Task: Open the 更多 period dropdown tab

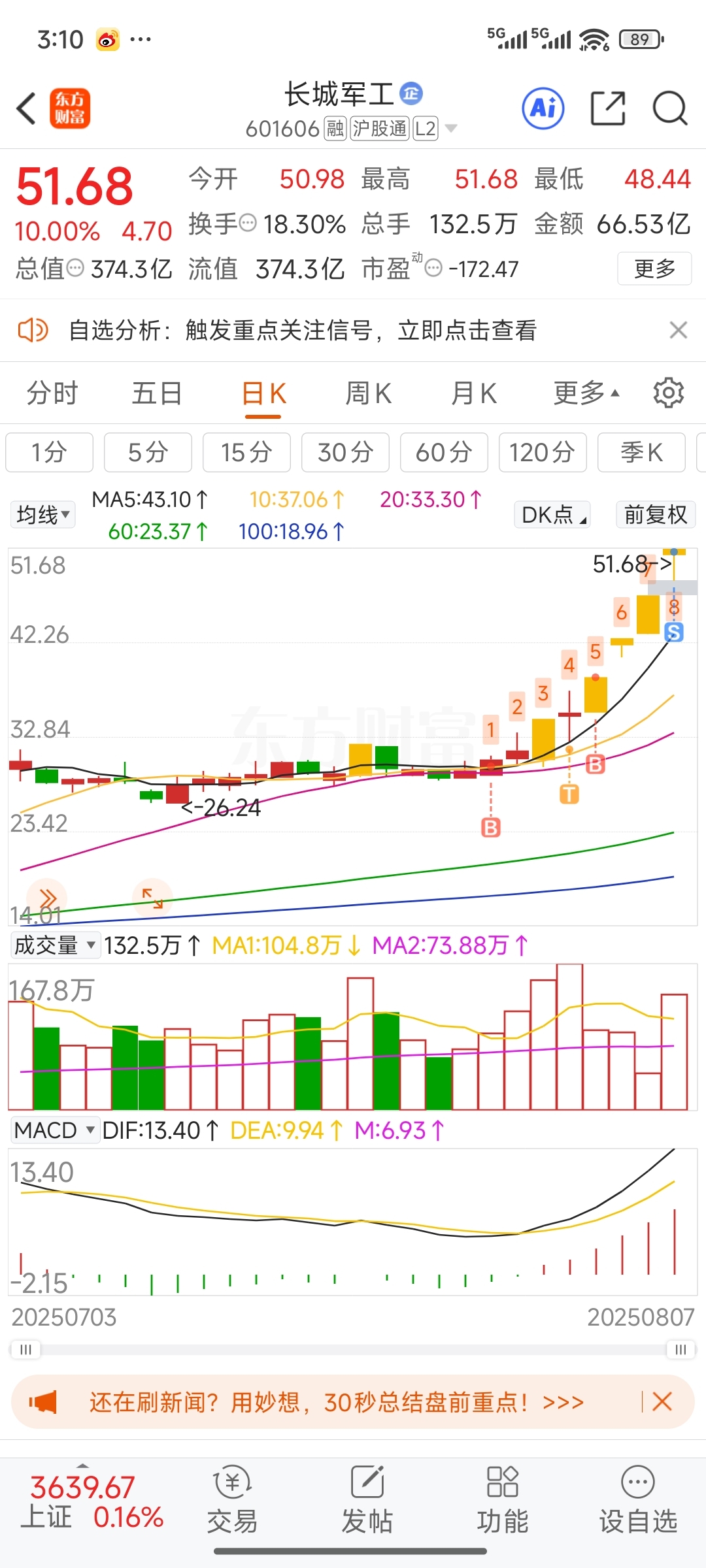Action: [x=586, y=393]
